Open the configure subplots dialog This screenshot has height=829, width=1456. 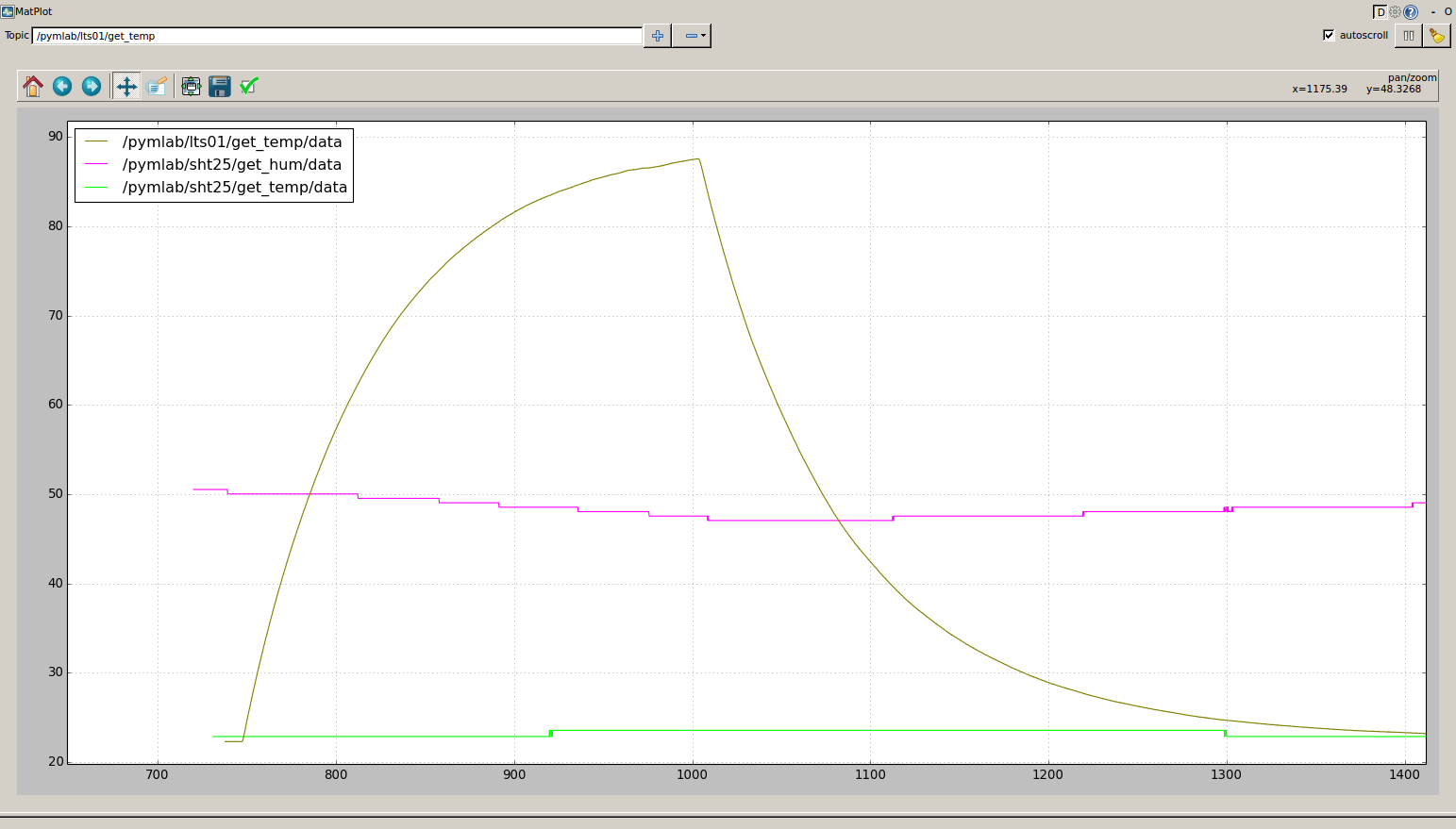click(x=191, y=87)
